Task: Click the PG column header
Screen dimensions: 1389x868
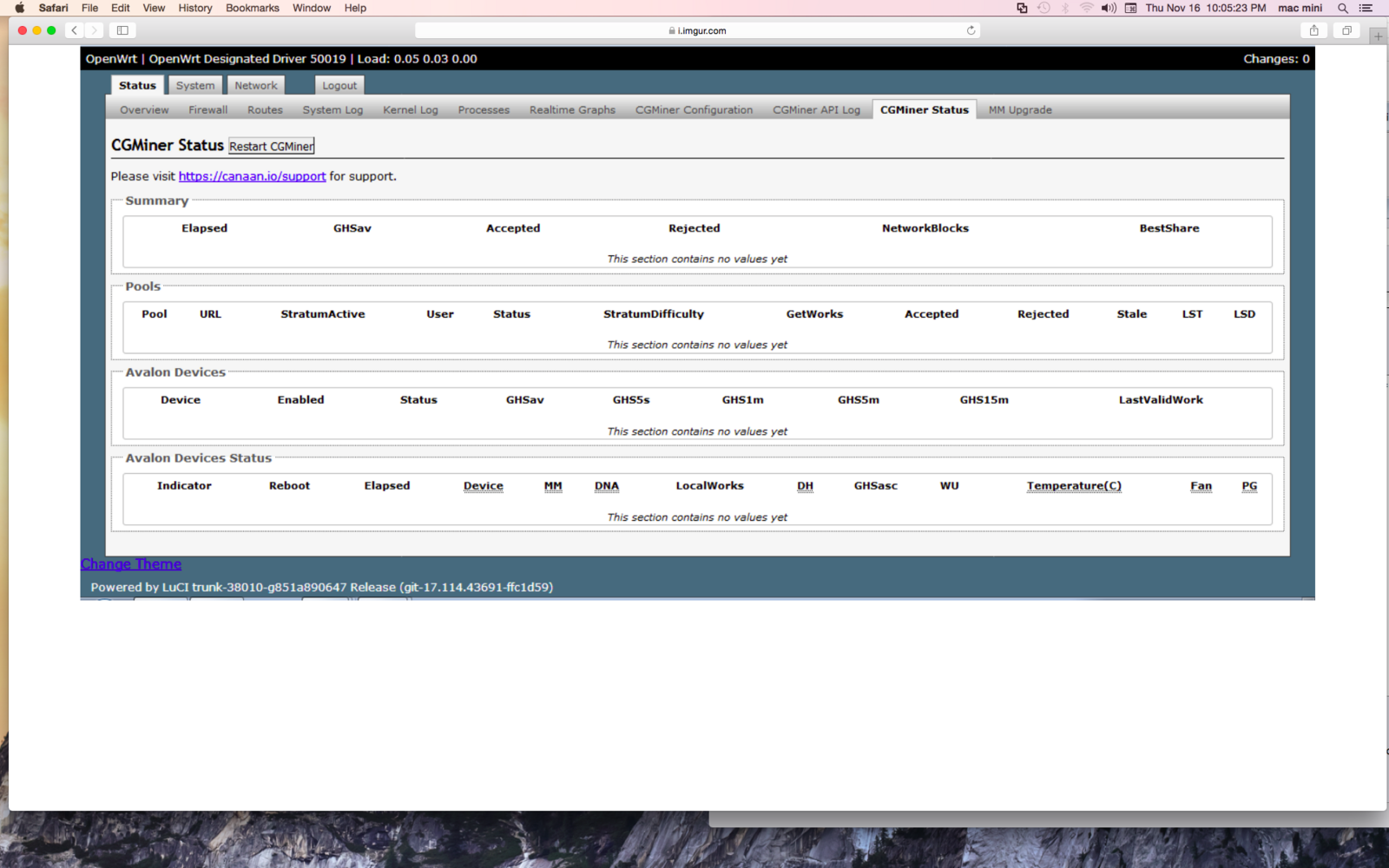Action: [x=1249, y=486]
